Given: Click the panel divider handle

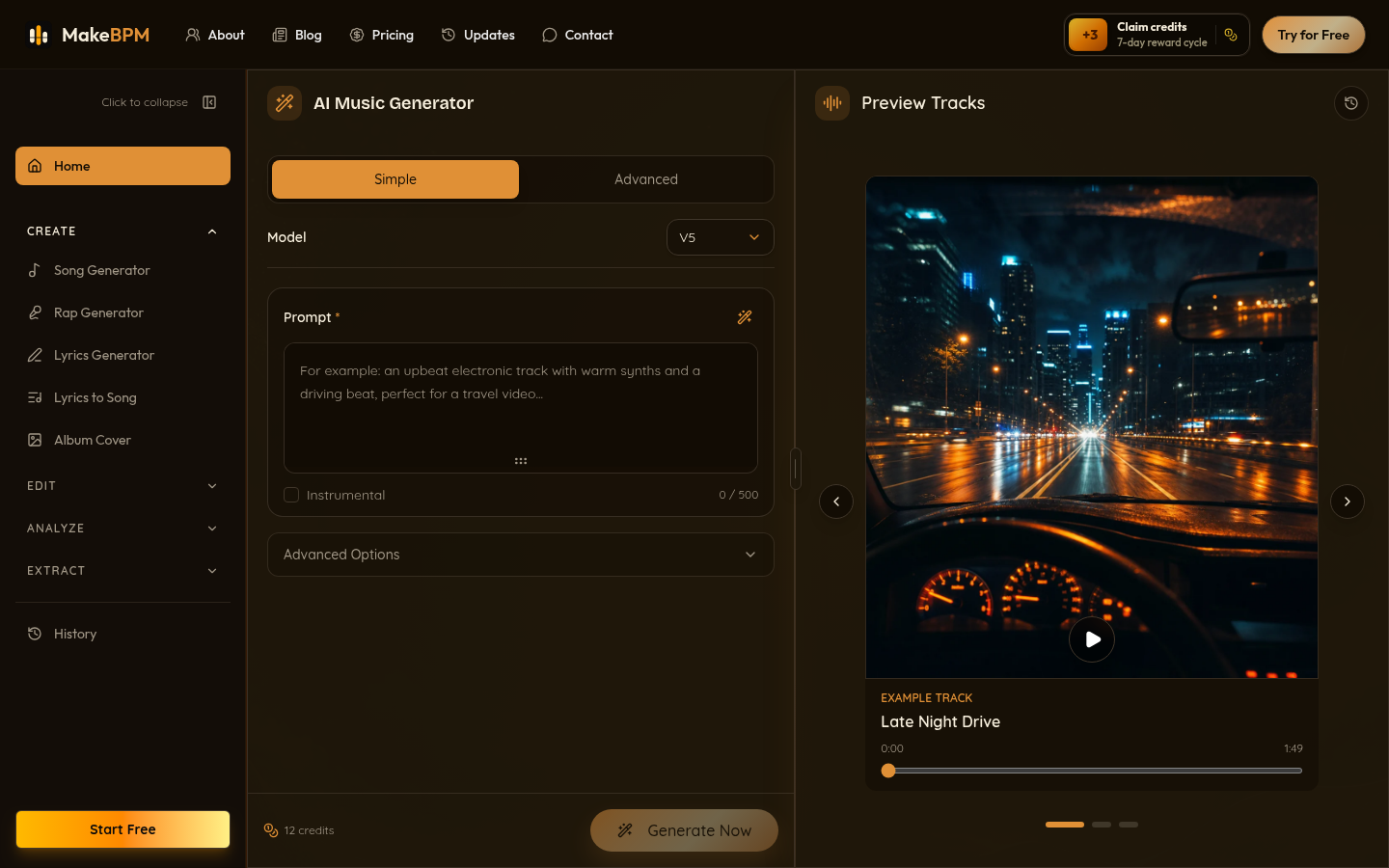Looking at the screenshot, I should point(796,469).
